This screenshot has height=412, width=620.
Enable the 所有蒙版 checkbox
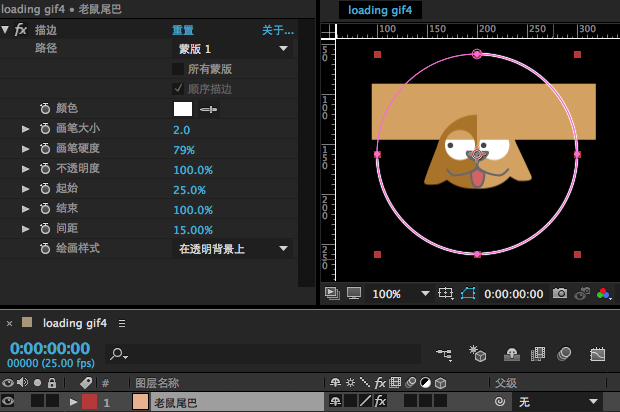coord(178,69)
